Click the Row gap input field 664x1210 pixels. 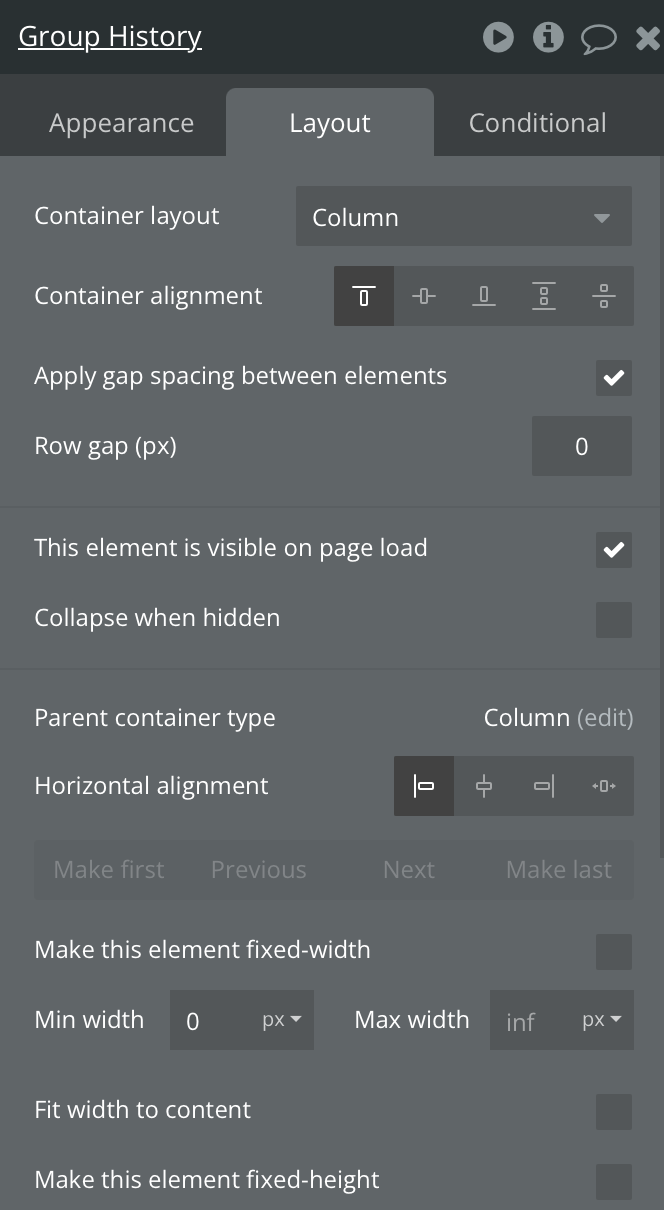581,447
